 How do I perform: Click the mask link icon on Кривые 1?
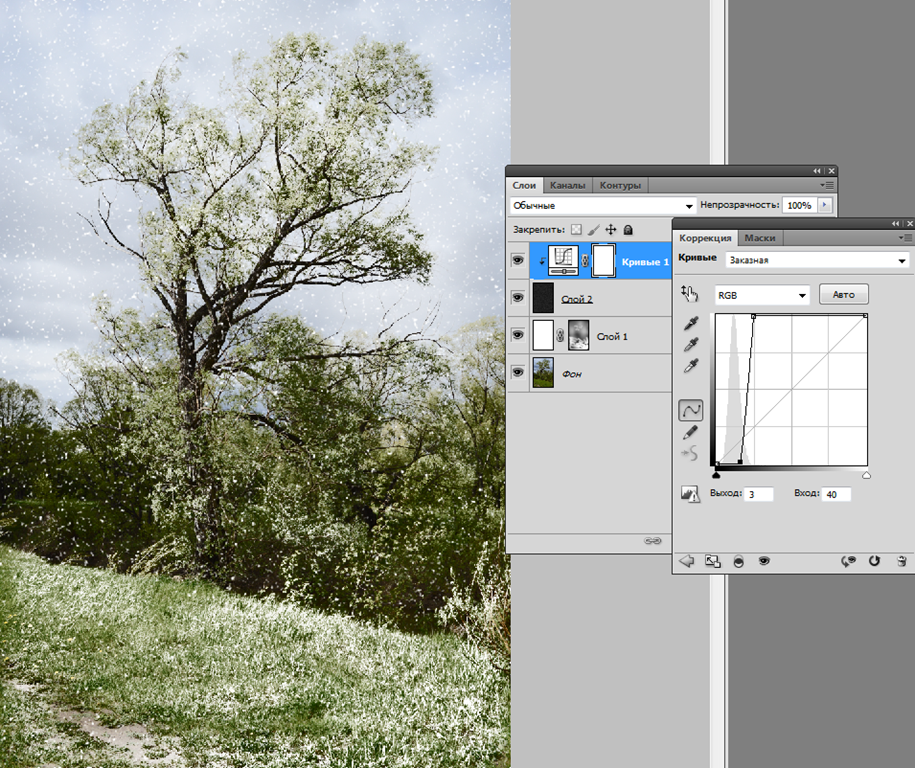585,261
